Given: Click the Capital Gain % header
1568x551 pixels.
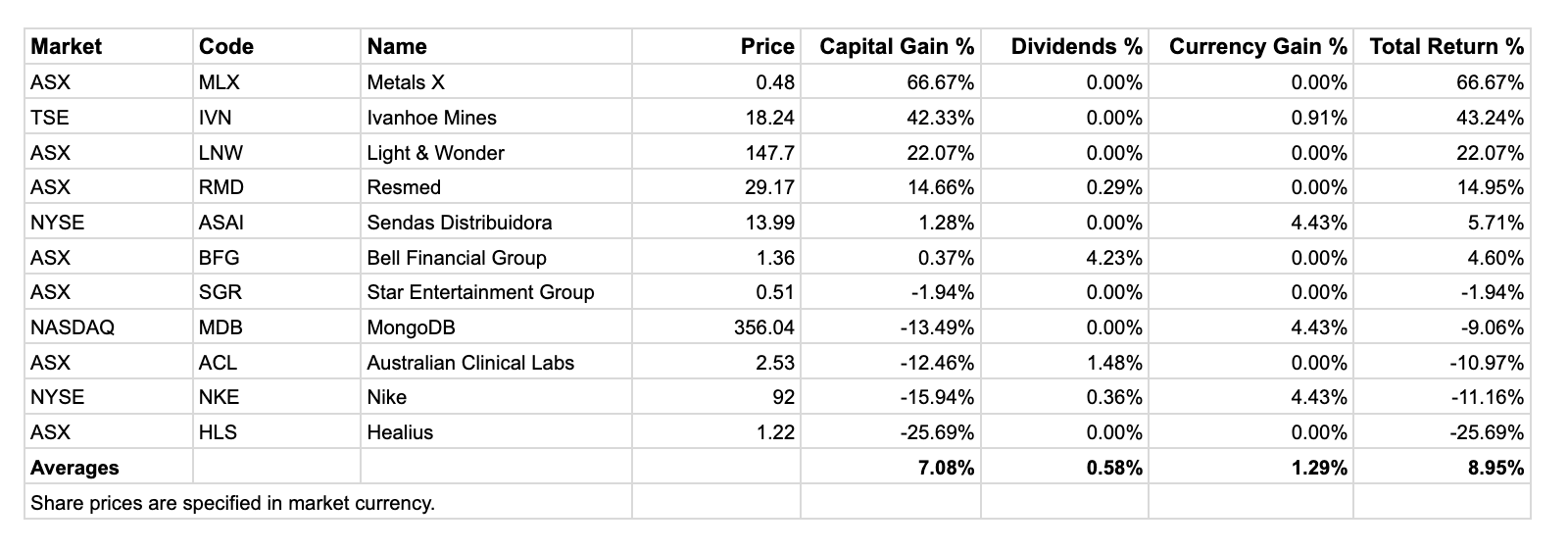Looking at the screenshot, I should coord(897,47).
